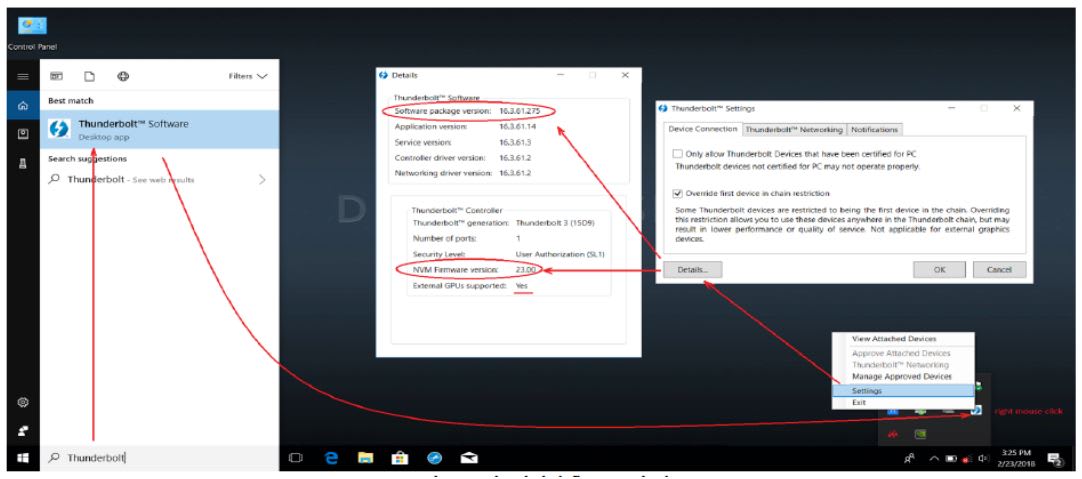Click Security Level User Authorization (SL1)

pos(560,254)
